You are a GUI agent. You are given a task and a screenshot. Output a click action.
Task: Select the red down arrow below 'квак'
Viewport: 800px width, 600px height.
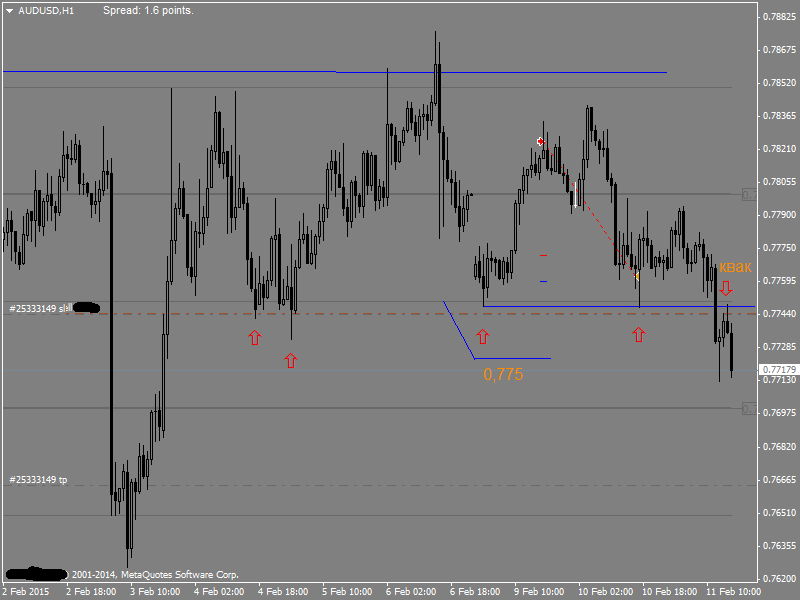[x=726, y=288]
